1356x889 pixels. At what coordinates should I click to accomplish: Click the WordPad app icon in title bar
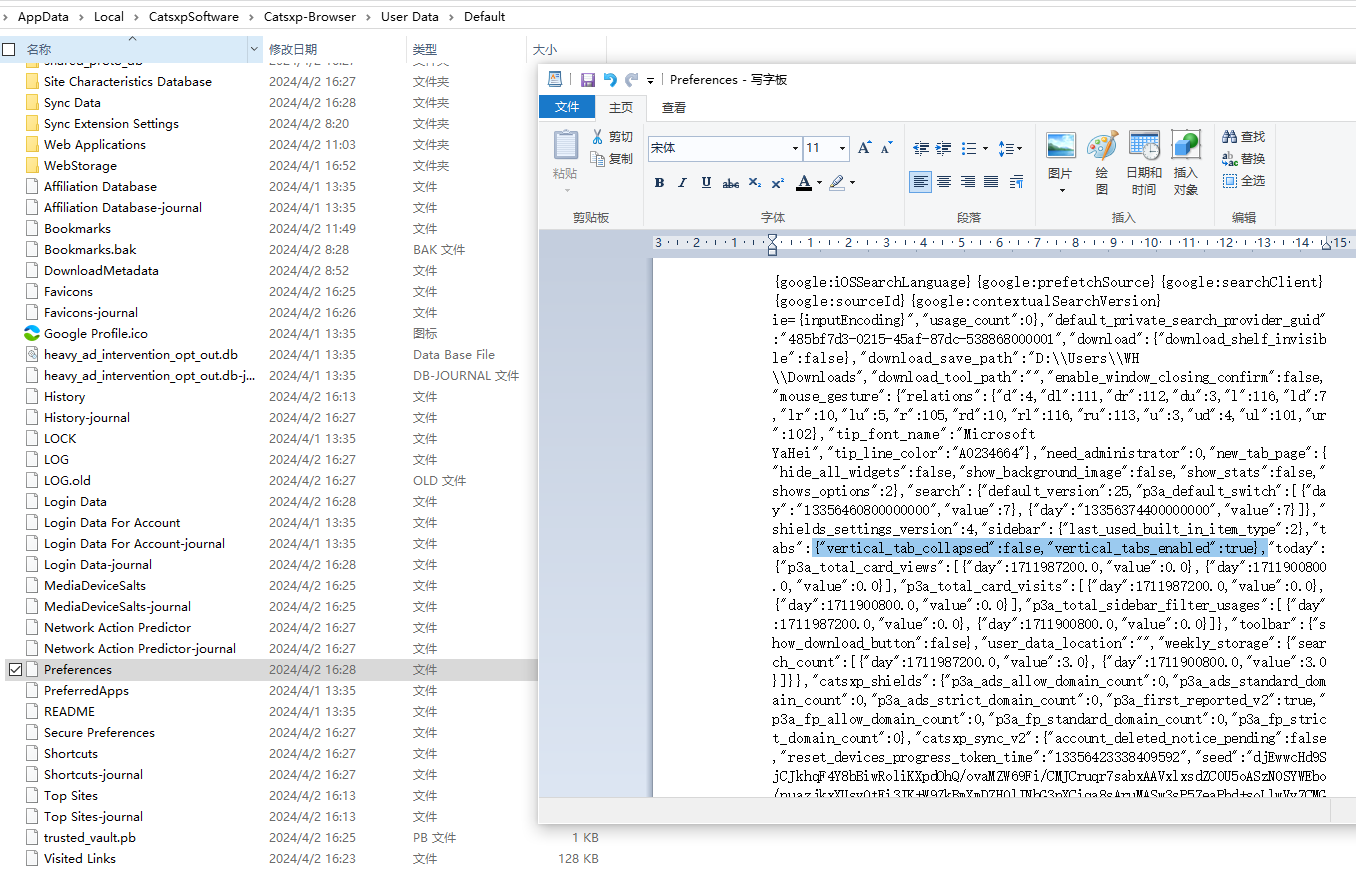(555, 79)
